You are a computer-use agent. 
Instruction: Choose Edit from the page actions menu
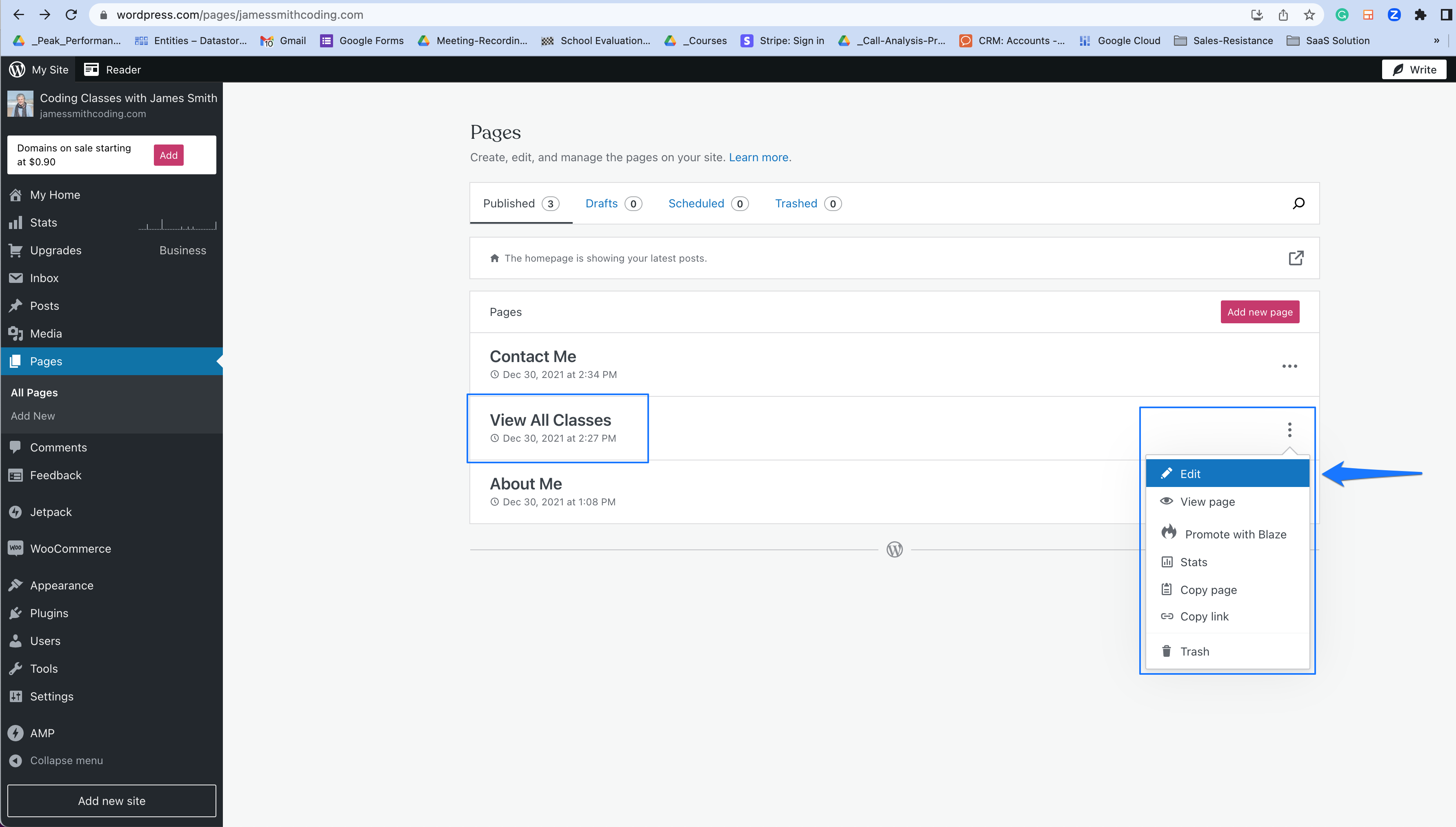(1228, 474)
